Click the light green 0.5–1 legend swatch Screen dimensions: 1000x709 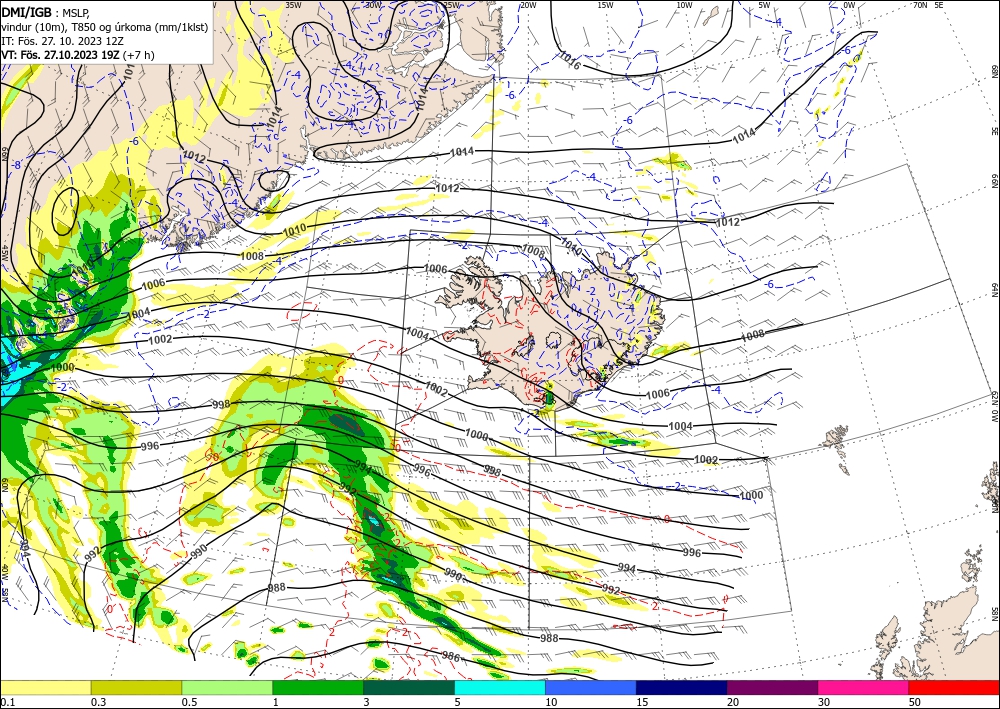[227, 688]
